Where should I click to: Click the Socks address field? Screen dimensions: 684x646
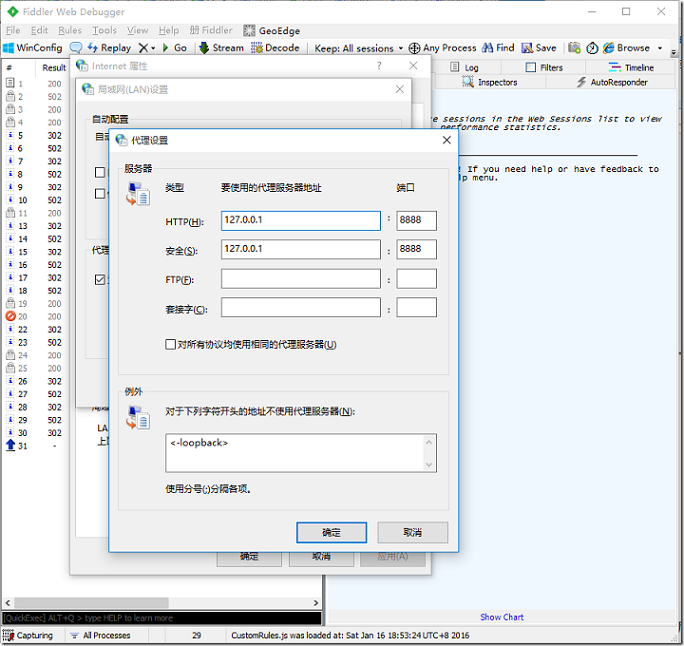[x=301, y=308]
